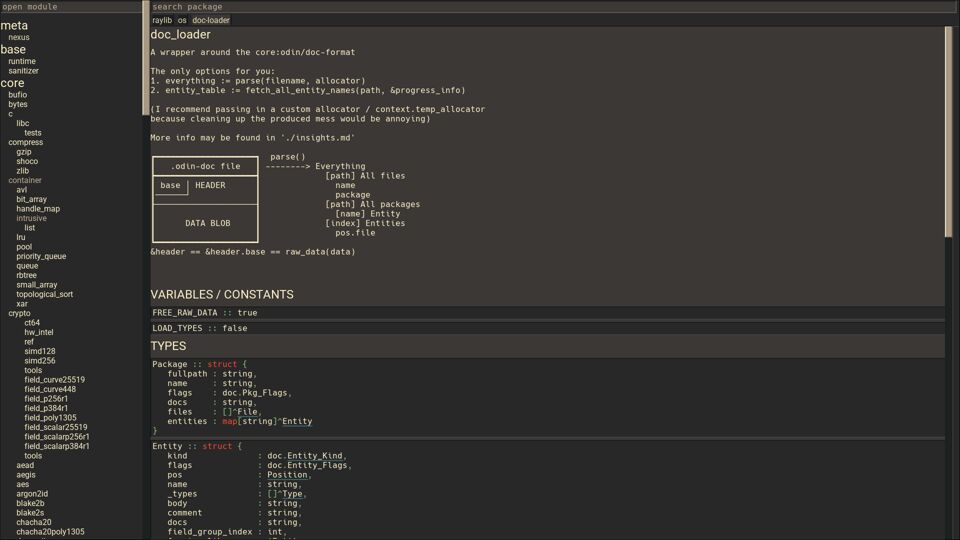960x540 pixels.
Task: Open the crypto package entry
Action: (19, 313)
